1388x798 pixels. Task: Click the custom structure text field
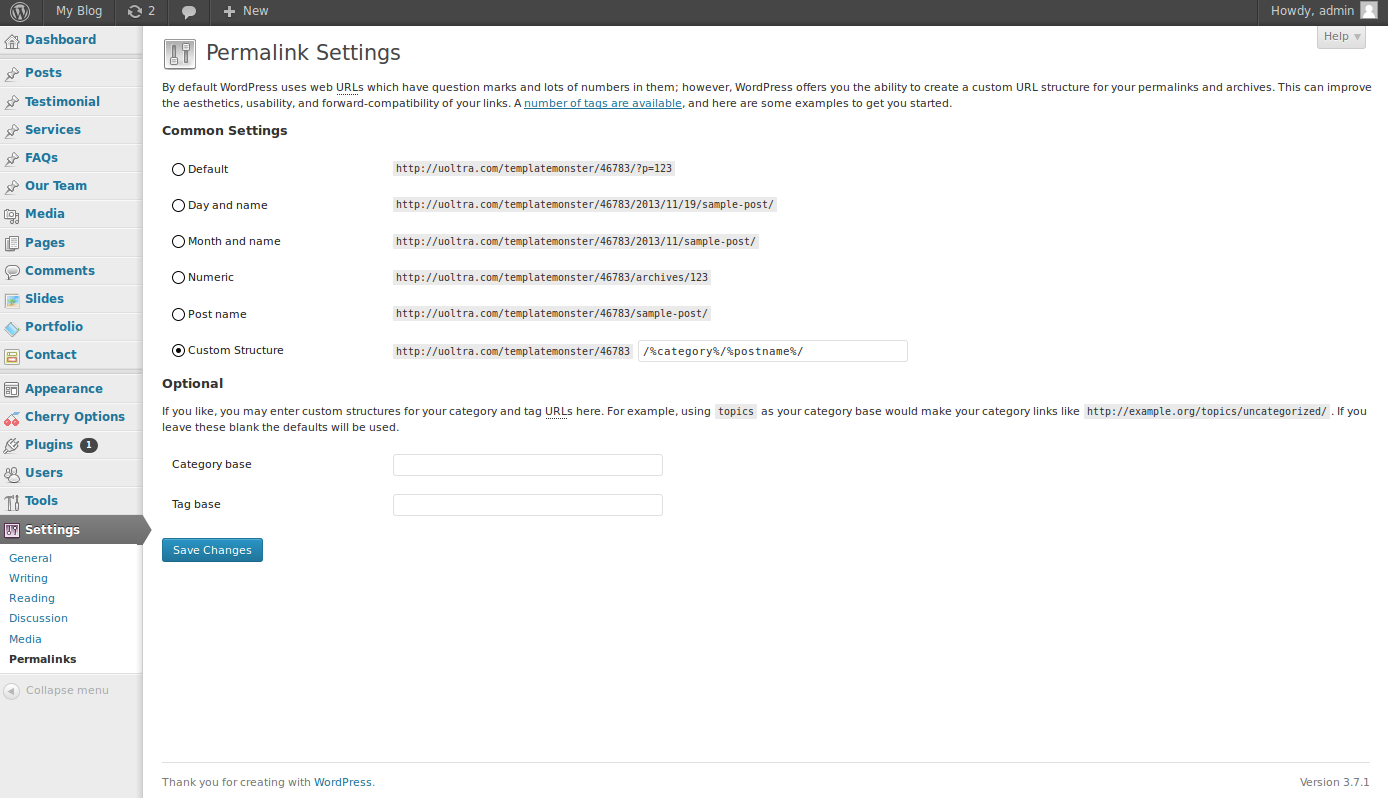point(772,351)
